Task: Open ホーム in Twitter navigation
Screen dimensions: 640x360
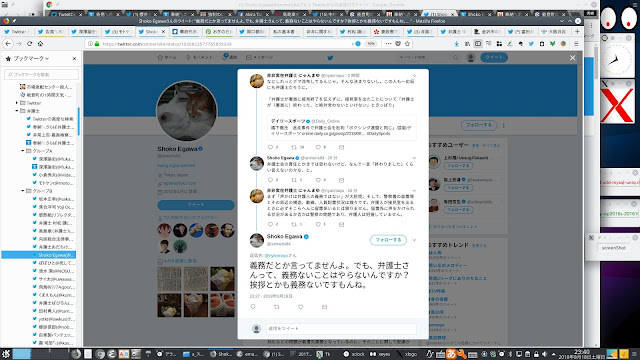Action: pos(167,58)
